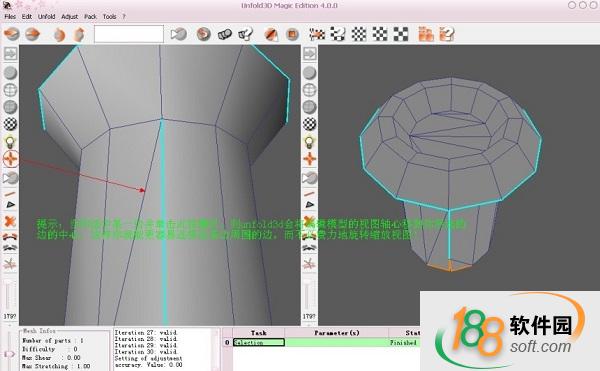Open the Unfold menu
Screen dimensions: 600x371
click(x=47, y=16)
